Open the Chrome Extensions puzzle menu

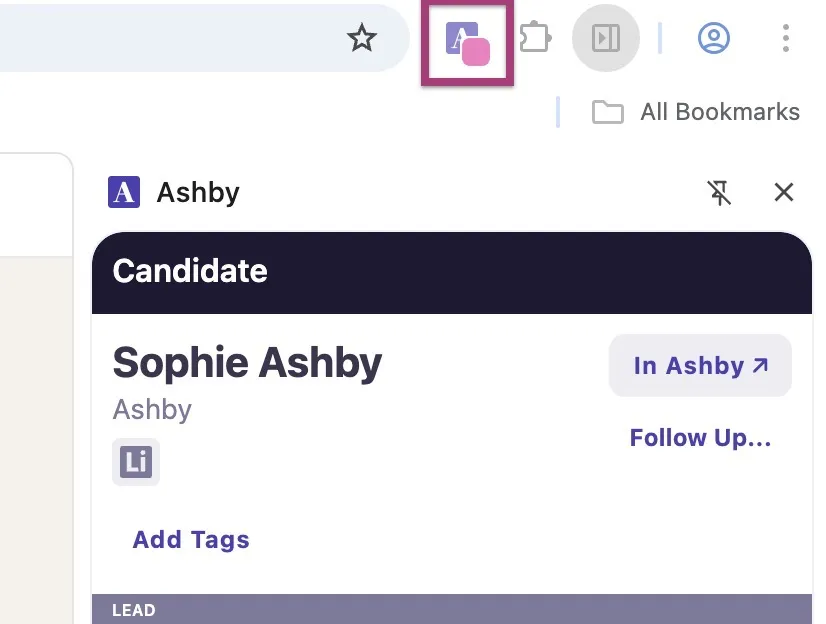pos(535,37)
